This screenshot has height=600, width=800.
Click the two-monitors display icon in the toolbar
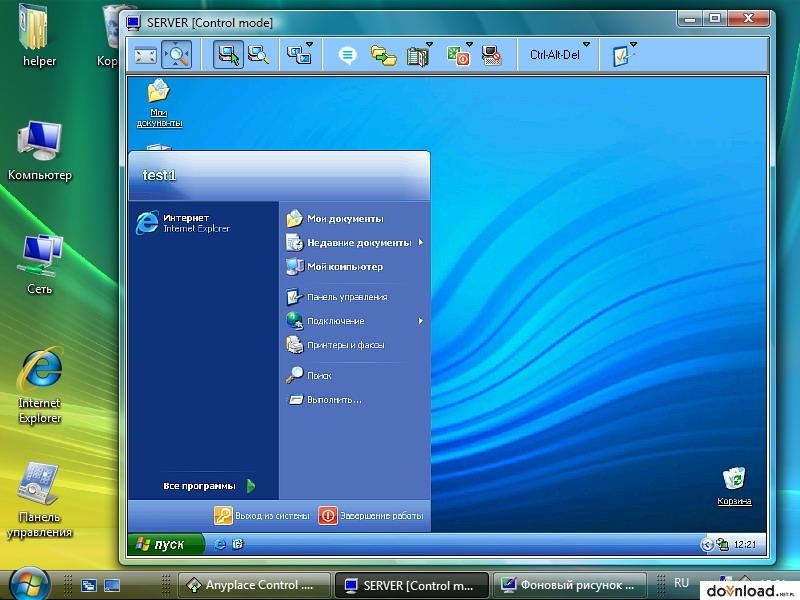[x=298, y=55]
